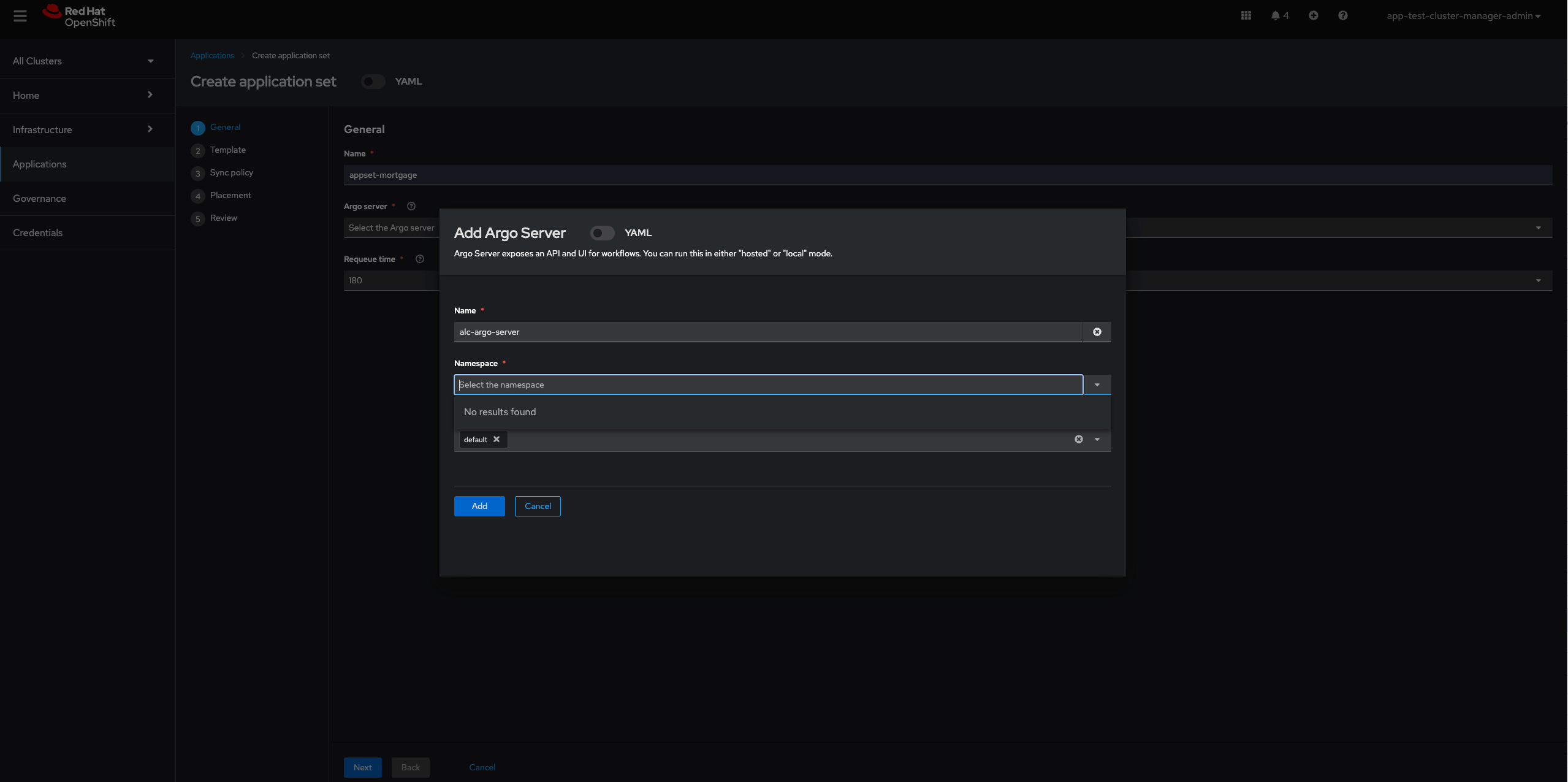Open the hamburger navigation menu
Image resolution: width=1568 pixels, height=782 pixels.
pos(20,16)
